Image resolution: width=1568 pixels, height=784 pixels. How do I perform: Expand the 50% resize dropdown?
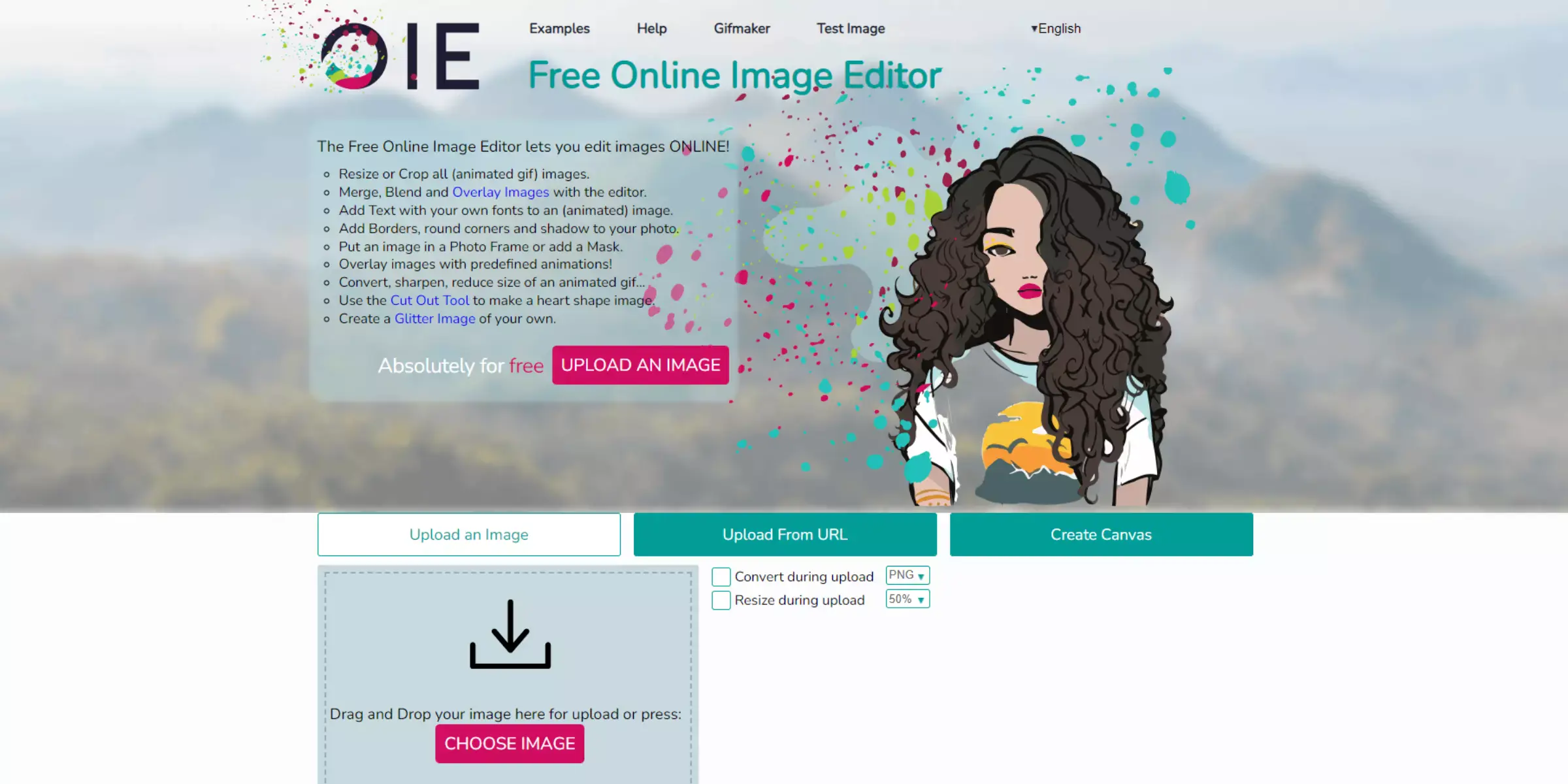tap(905, 598)
